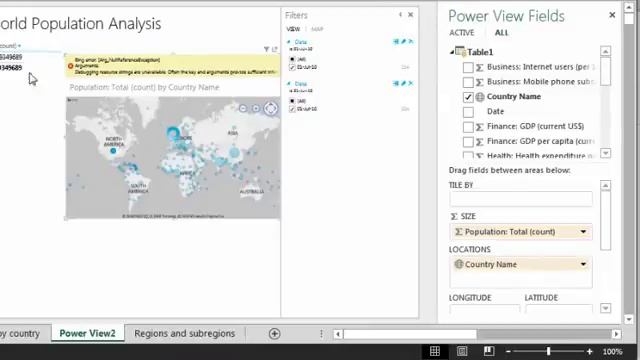Viewport: 640px width, 360px height.
Task: Check the Finance: GDP (current US$) field
Action: 468,127
